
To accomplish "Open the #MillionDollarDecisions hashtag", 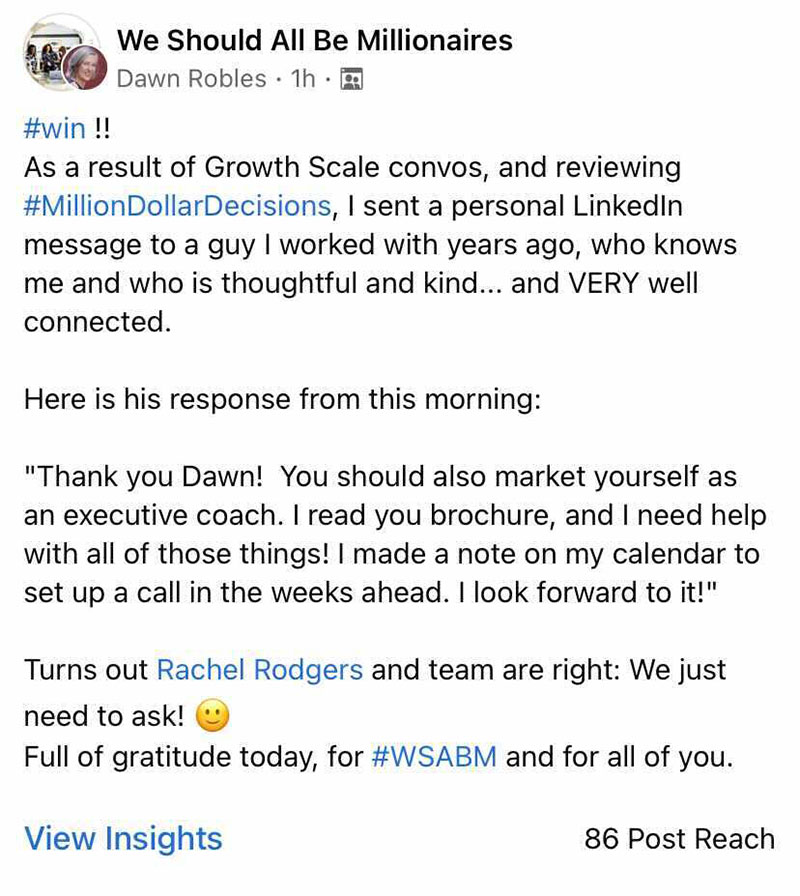I will pyautogui.click(x=177, y=206).
